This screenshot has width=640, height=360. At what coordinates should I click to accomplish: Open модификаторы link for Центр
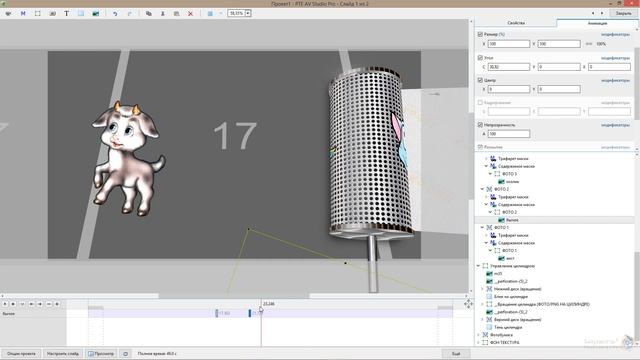615,81
